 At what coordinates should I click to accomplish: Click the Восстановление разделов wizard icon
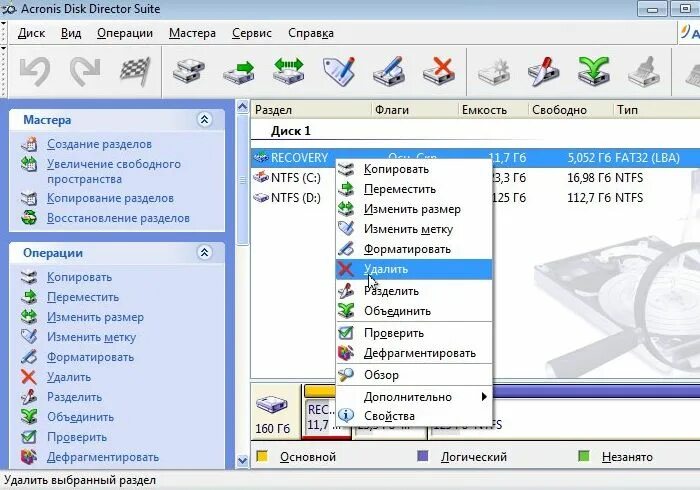[29, 218]
